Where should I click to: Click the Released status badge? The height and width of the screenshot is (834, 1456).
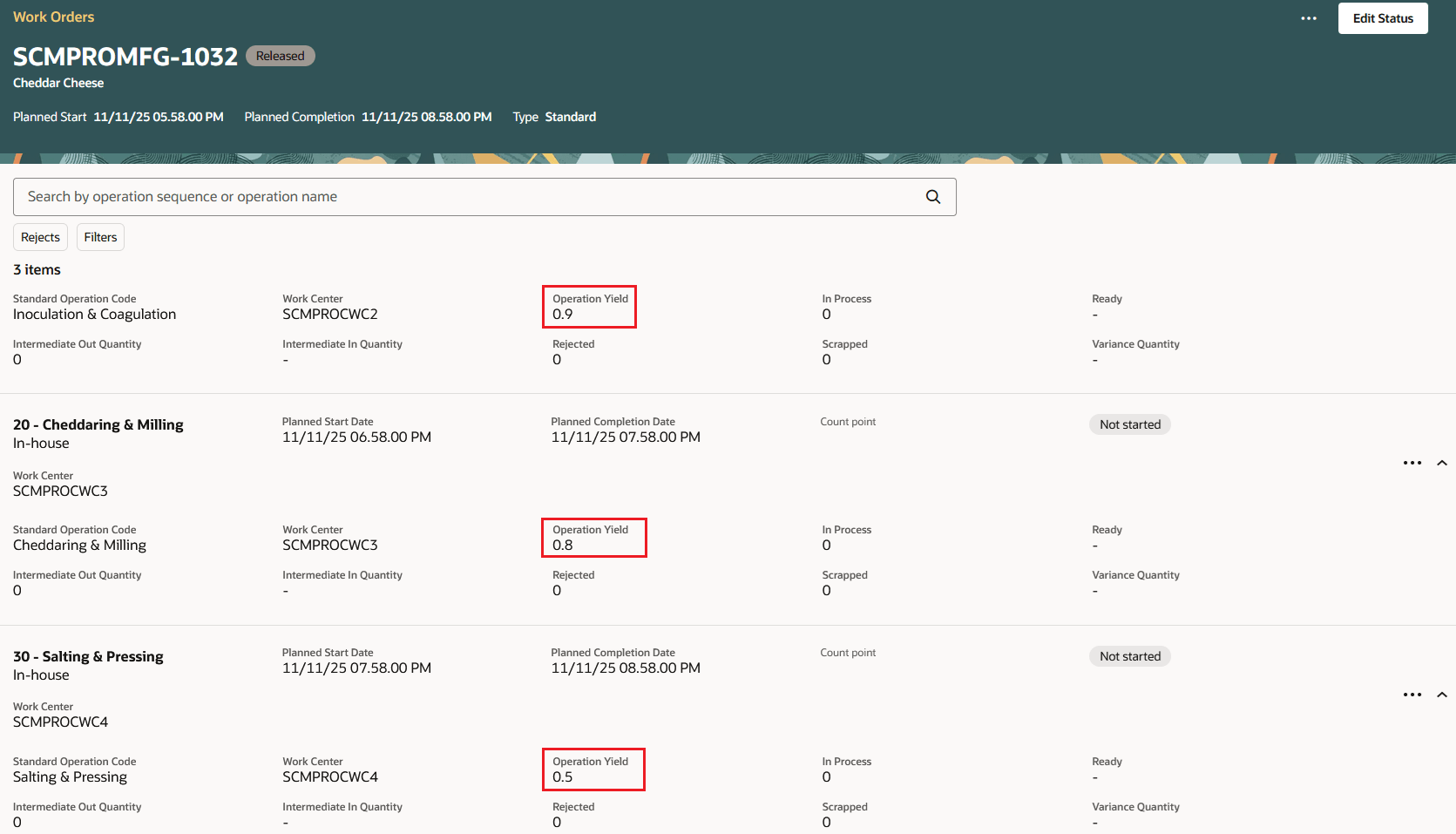280,55
